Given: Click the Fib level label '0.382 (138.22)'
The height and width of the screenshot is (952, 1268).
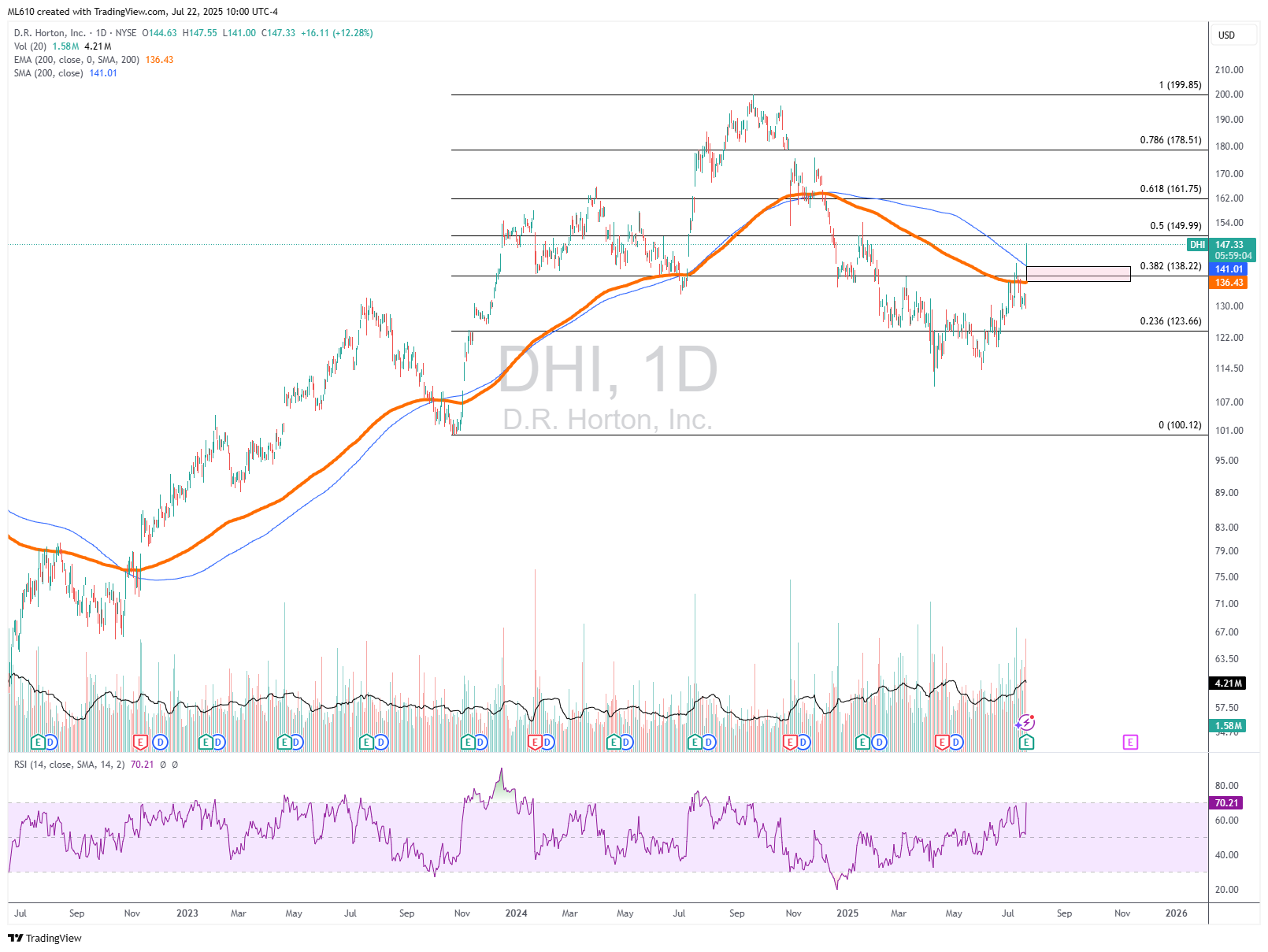Looking at the screenshot, I should coord(1171,266).
